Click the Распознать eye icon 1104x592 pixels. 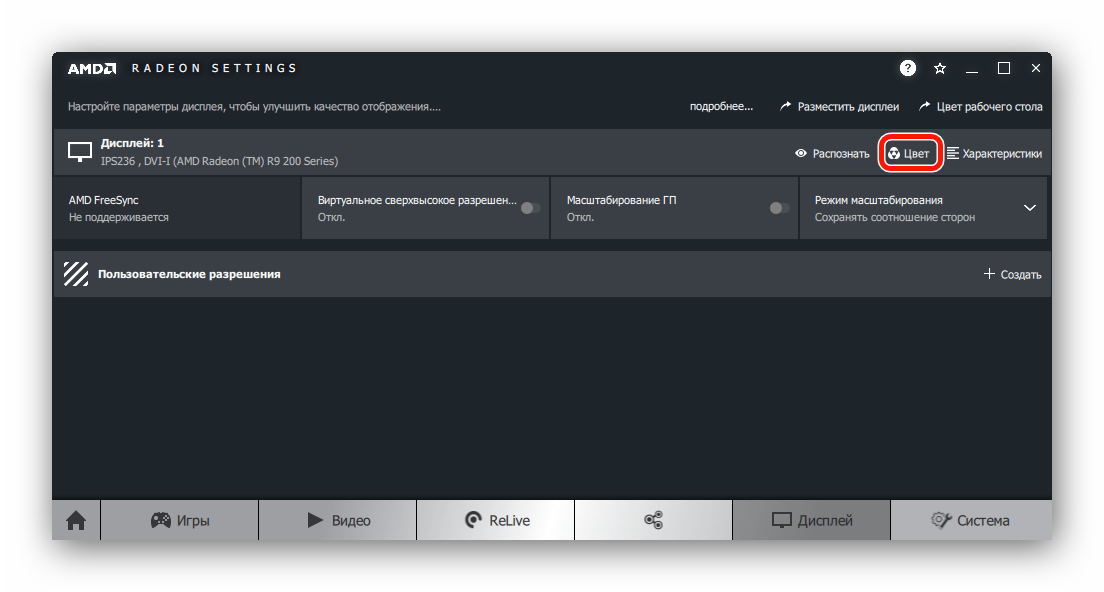800,154
